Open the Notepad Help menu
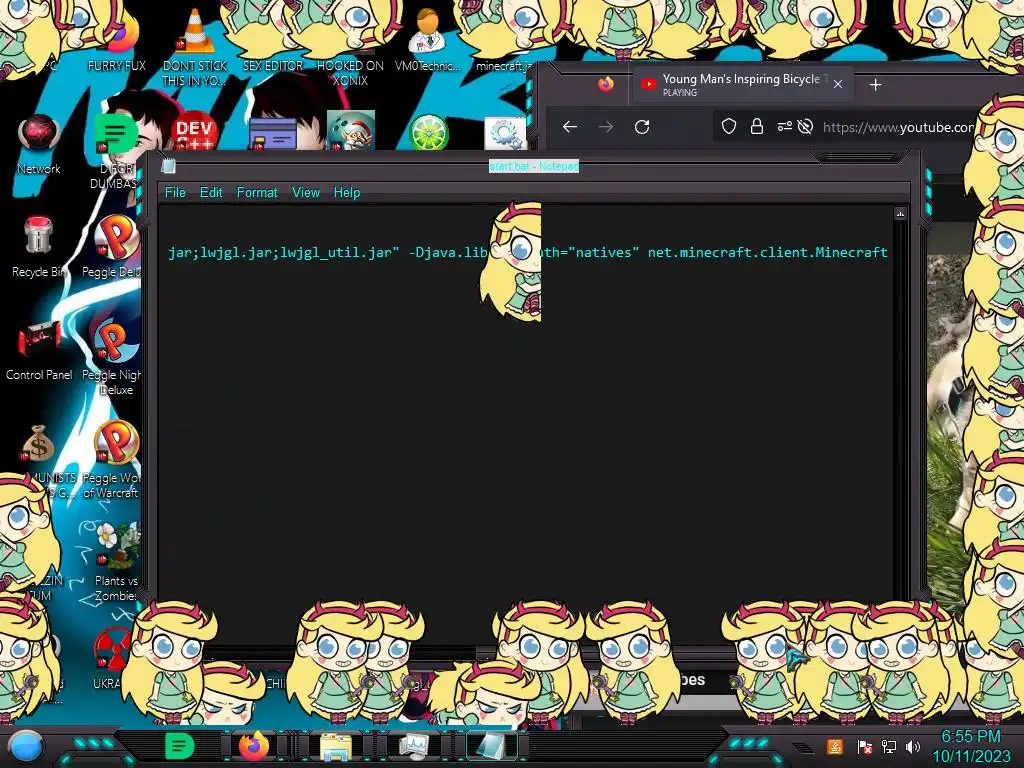 [x=347, y=192]
